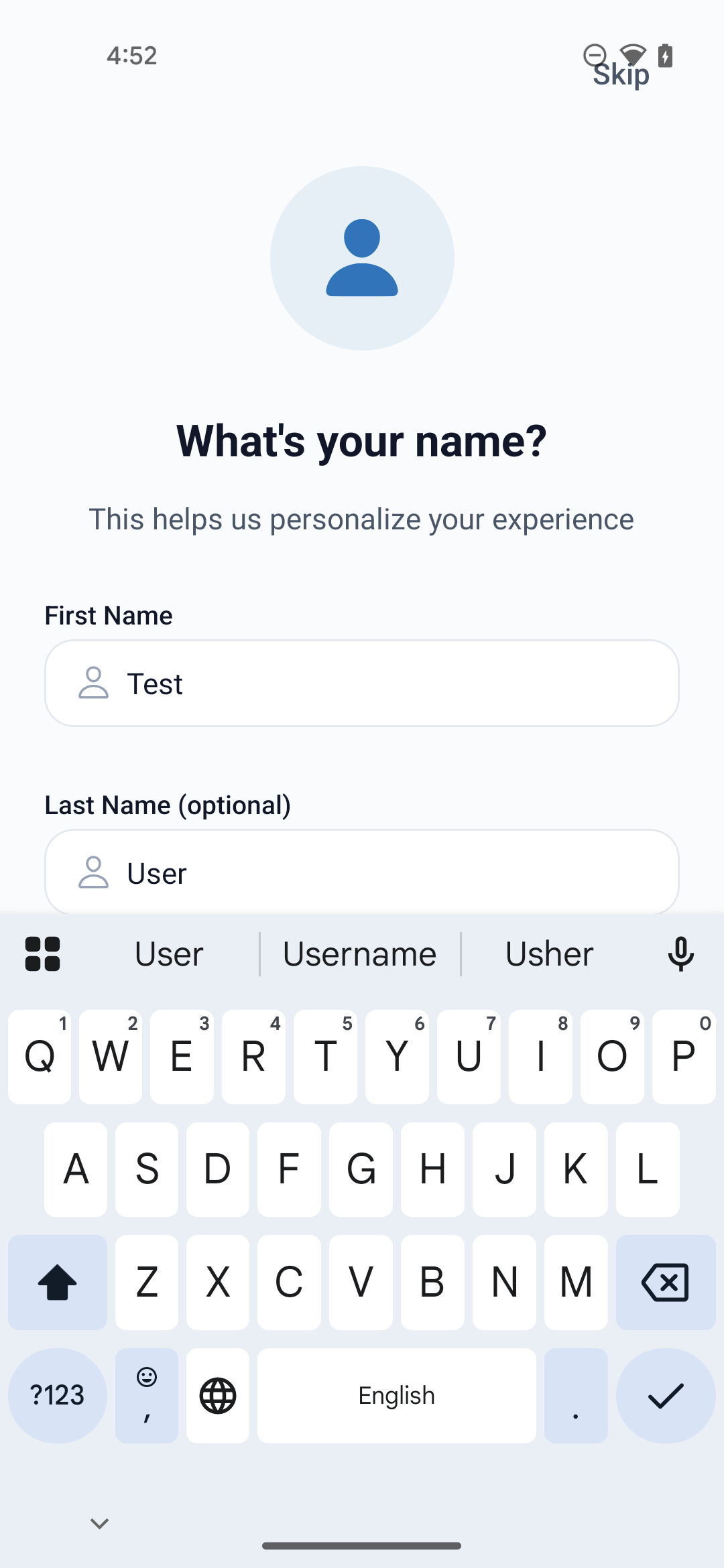This screenshot has width=724, height=1568.
Task: Tap the person icon in First Name field
Action: pyautogui.click(x=93, y=683)
